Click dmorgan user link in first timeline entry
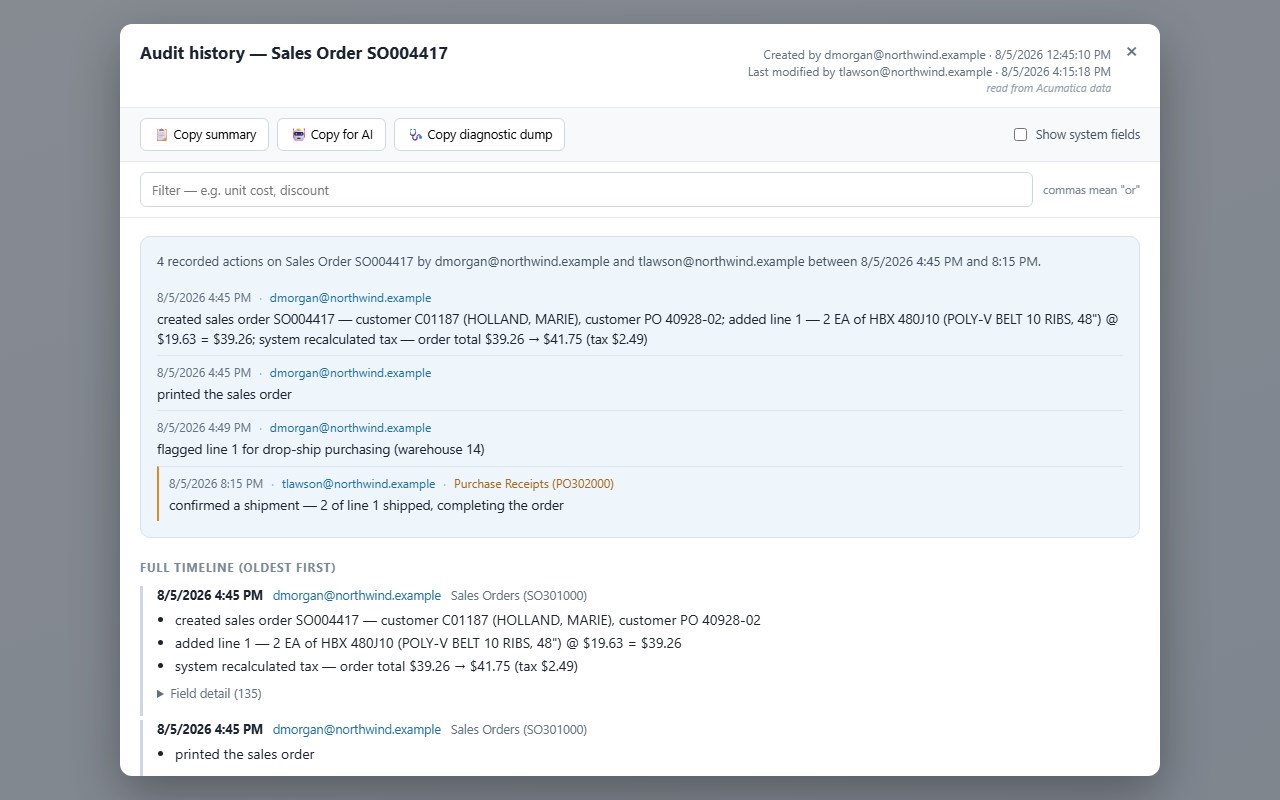The height and width of the screenshot is (800, 1280). 357,596
